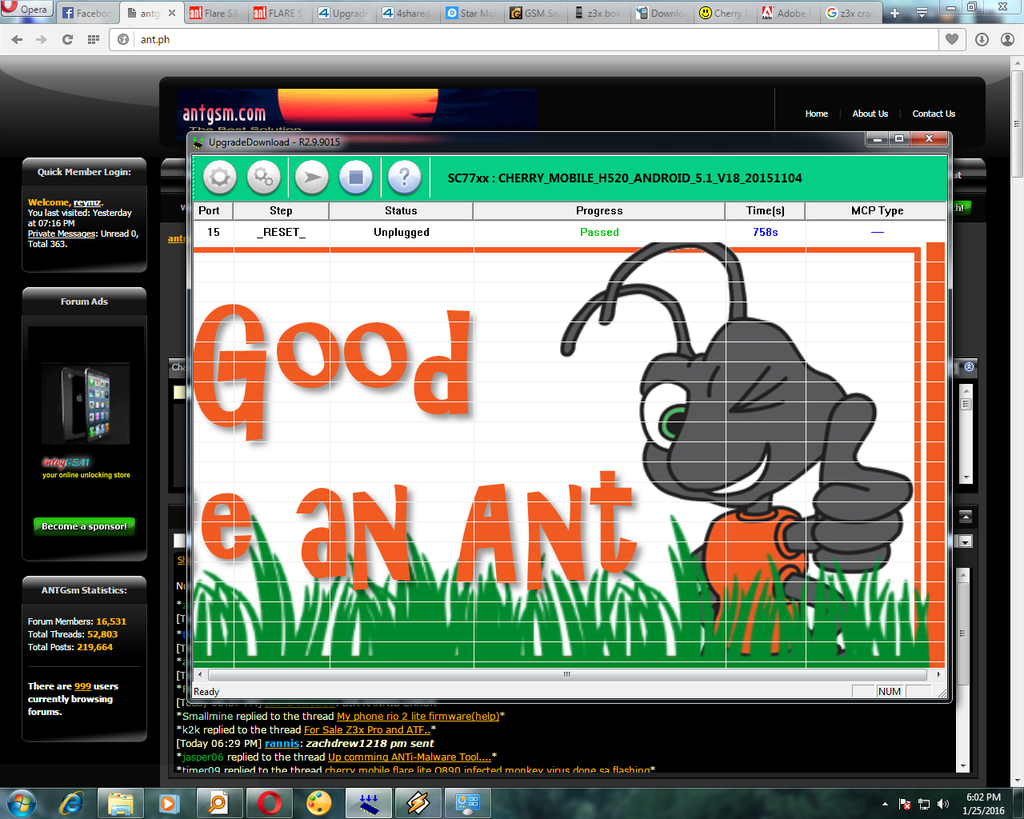Click the horizontal scrollbar in UpgradeDownload window

(x=566, y=674)
